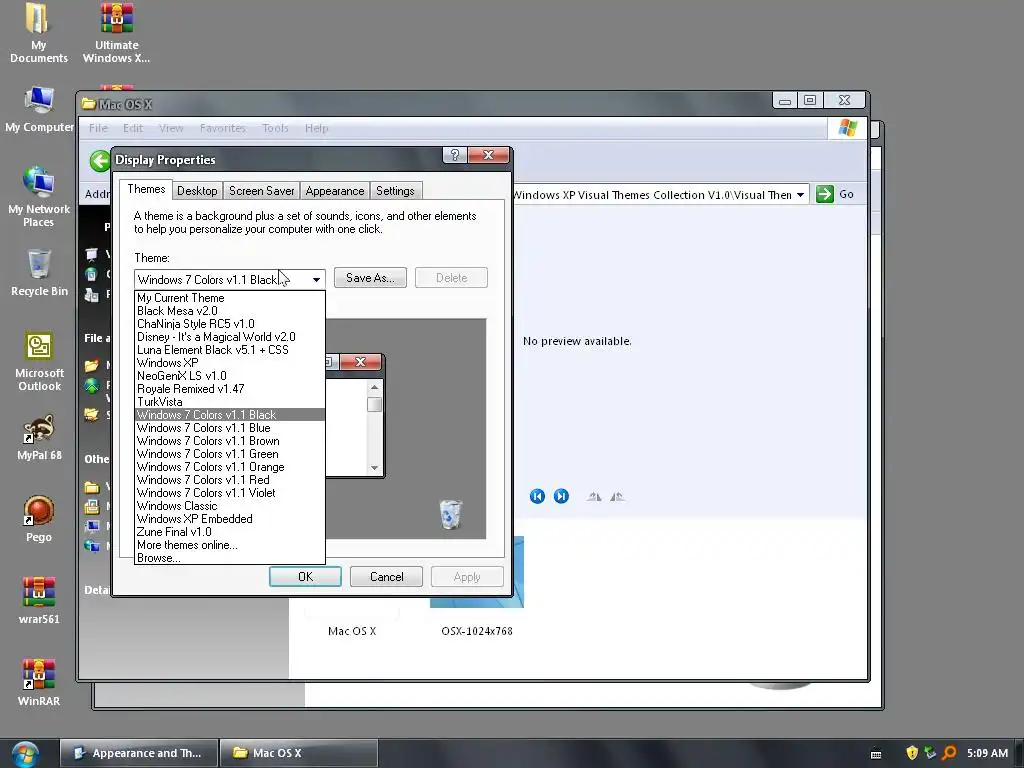Click the magnifier tray icon

point(949,753)
